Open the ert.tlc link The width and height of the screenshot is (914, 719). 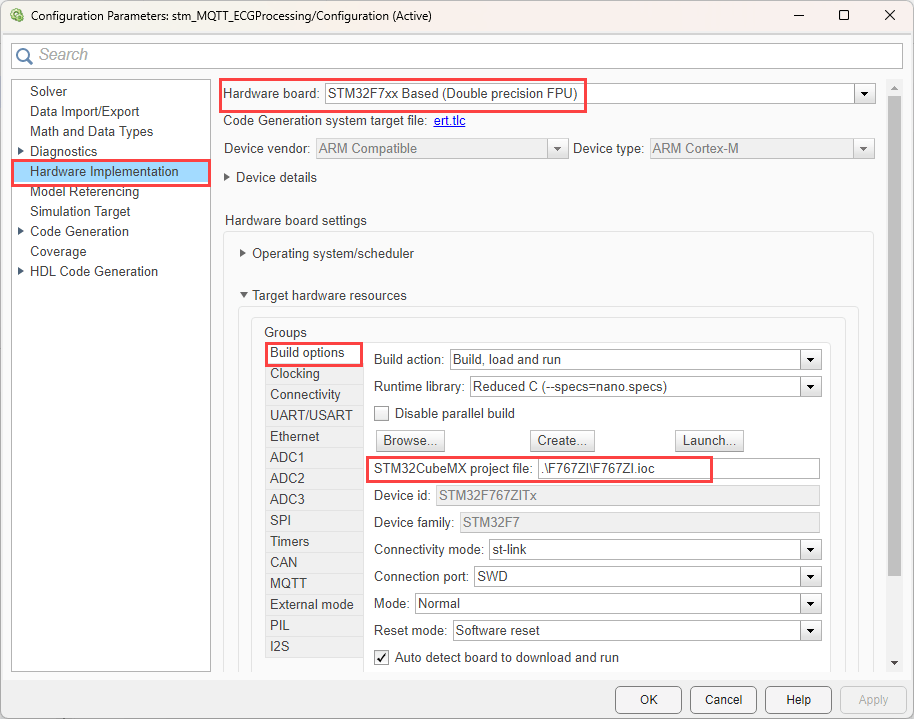tap(449, 121)
